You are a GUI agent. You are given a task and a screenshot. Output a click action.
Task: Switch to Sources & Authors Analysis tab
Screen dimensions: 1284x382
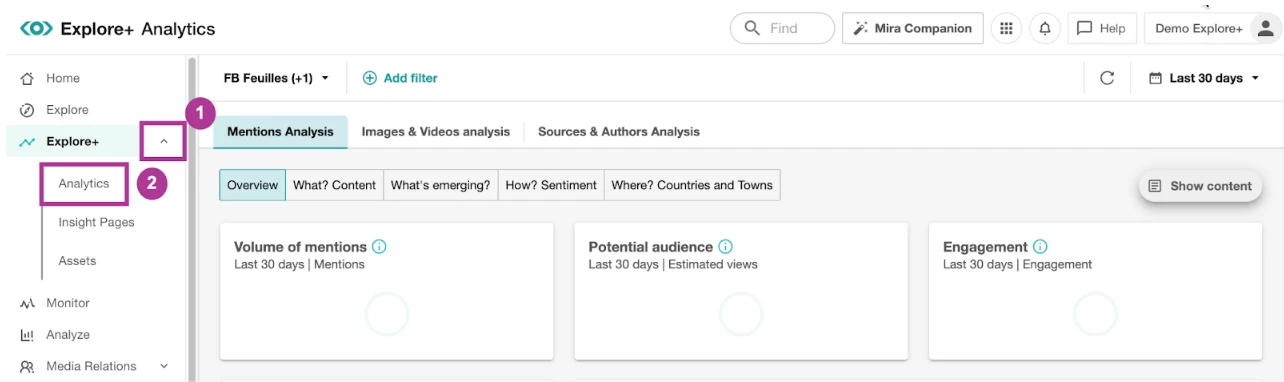click(x=619, y=132)
